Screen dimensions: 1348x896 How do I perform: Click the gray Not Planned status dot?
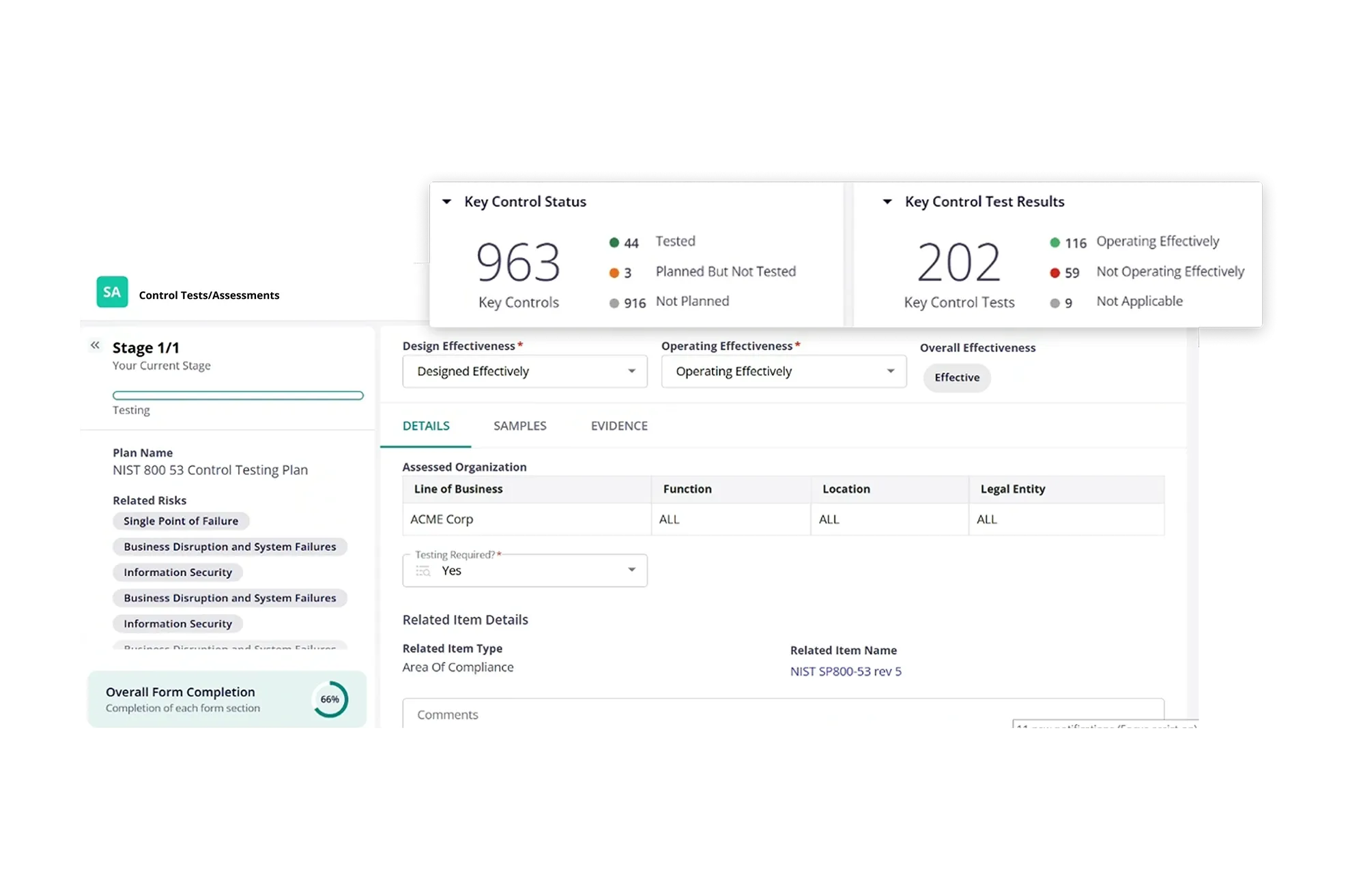tap(614, 303)
